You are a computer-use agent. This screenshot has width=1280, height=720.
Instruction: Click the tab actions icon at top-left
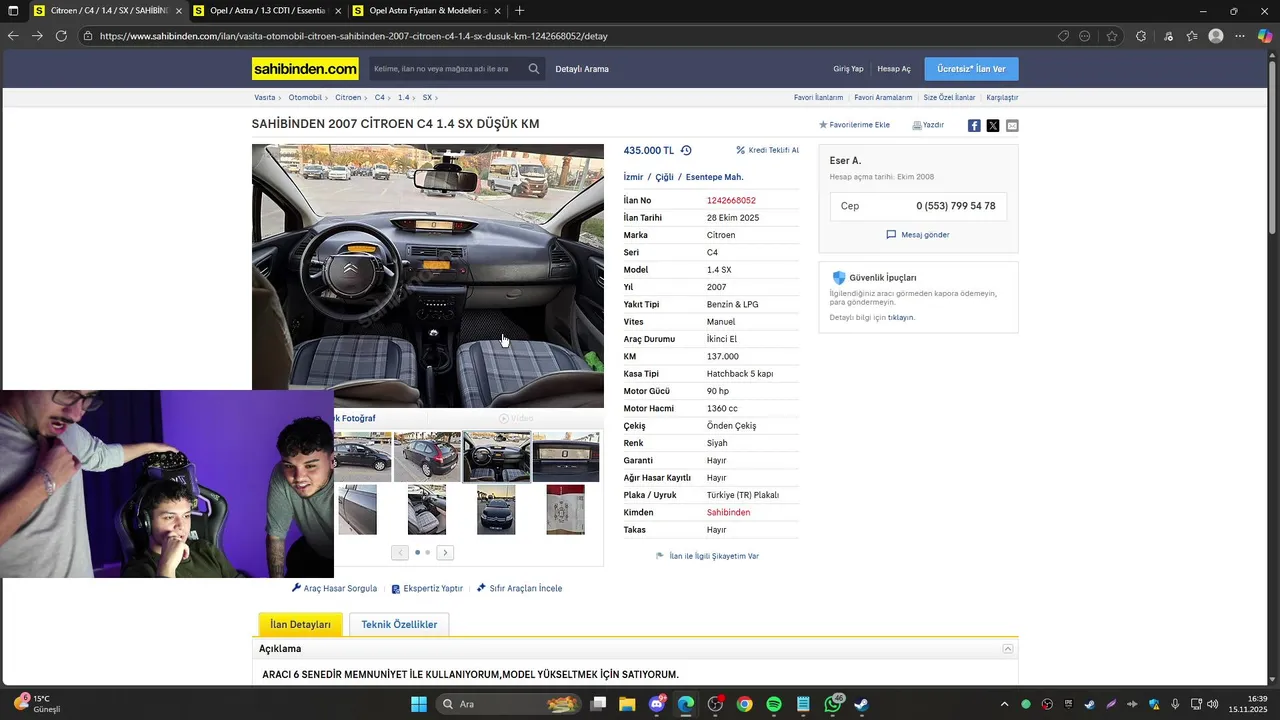click(13, 11)
